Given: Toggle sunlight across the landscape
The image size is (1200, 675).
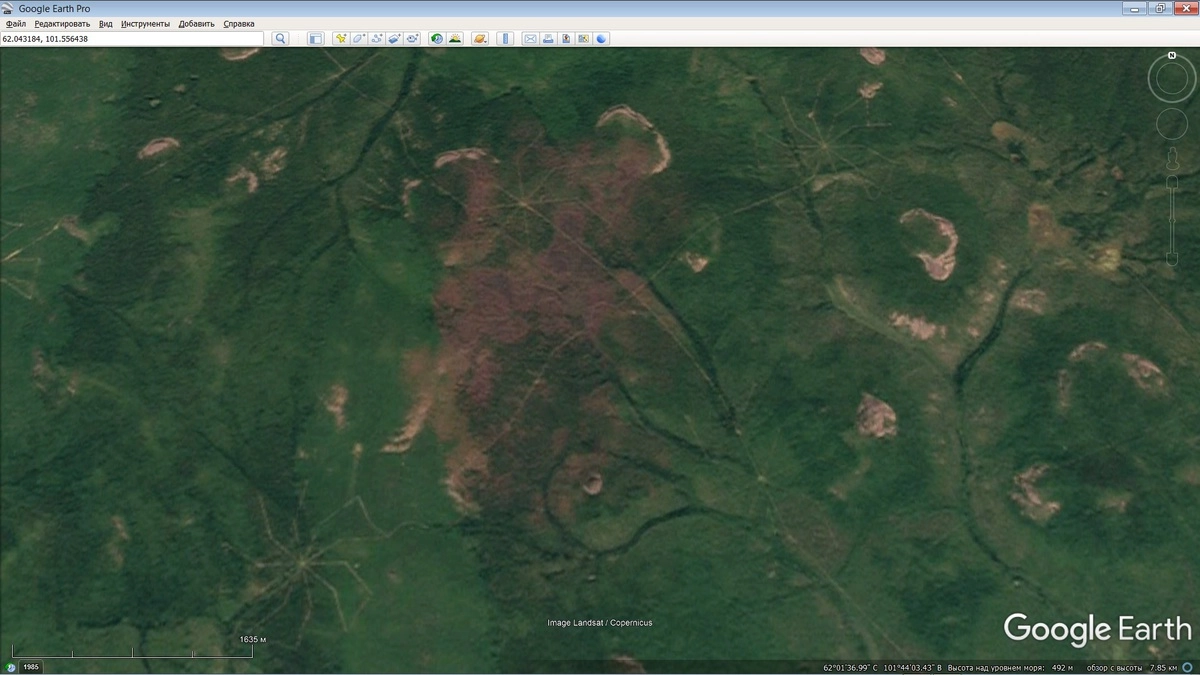Looking at the screenshot, I should [x=455, y=39].
